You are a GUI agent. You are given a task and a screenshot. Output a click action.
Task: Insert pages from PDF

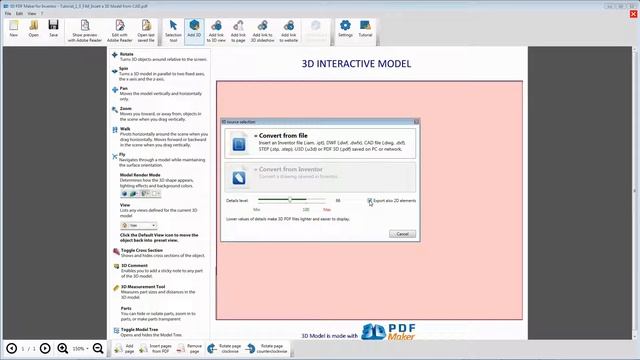[x=156, y=348]
